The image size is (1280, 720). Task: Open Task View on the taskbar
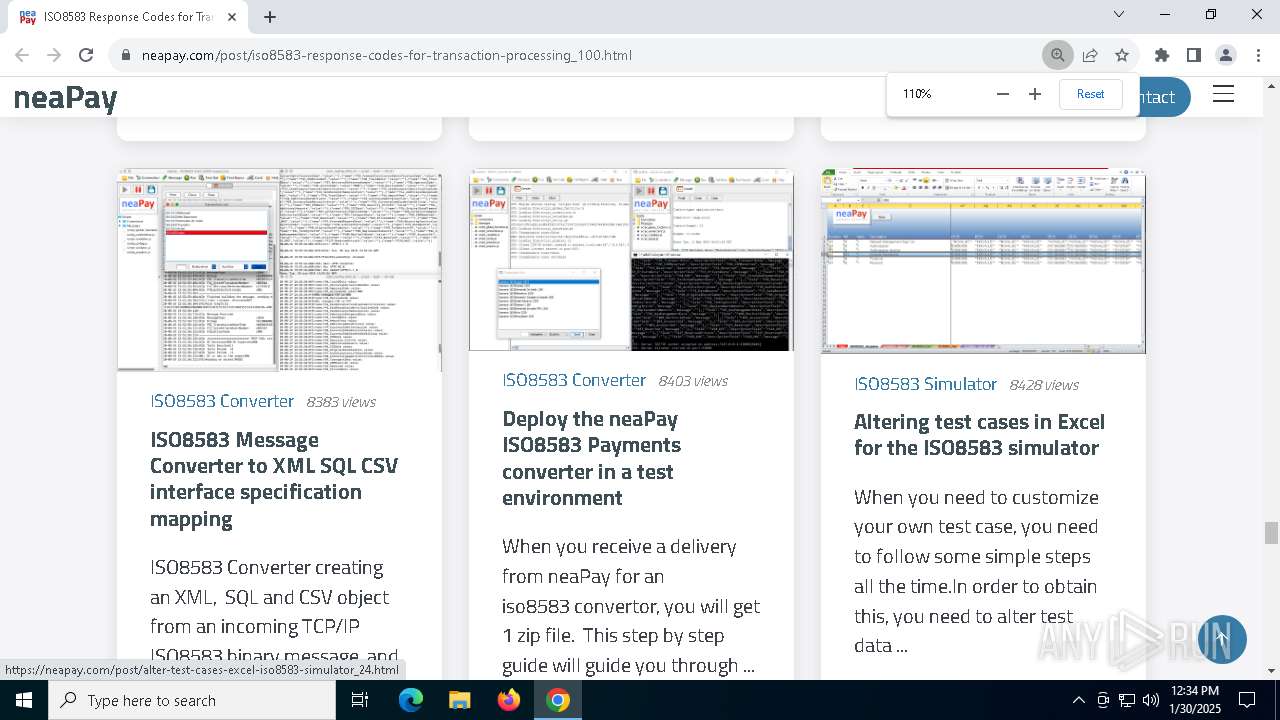360,700
